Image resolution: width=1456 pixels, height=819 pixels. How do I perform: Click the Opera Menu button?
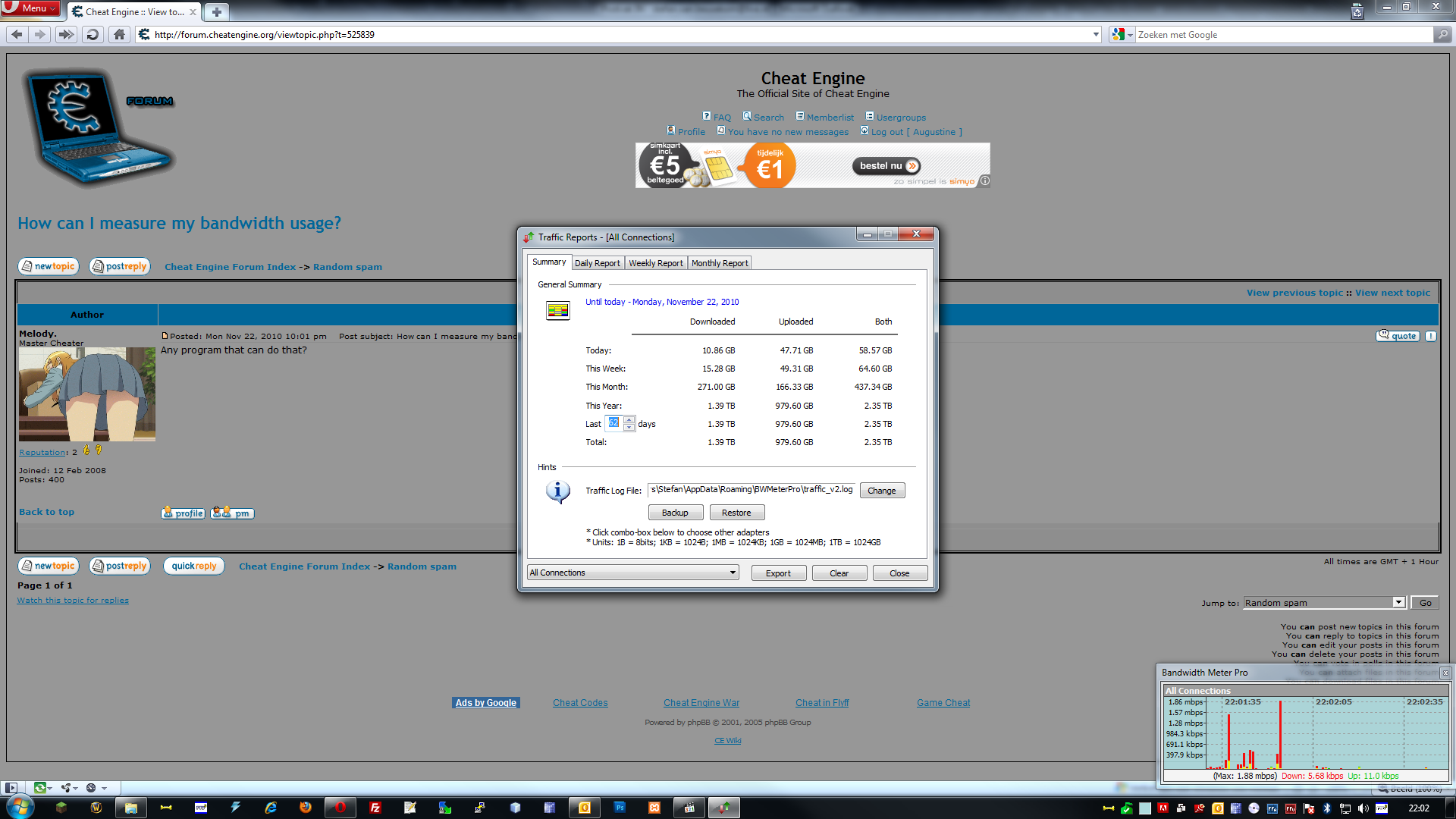(x=30, y=8)
